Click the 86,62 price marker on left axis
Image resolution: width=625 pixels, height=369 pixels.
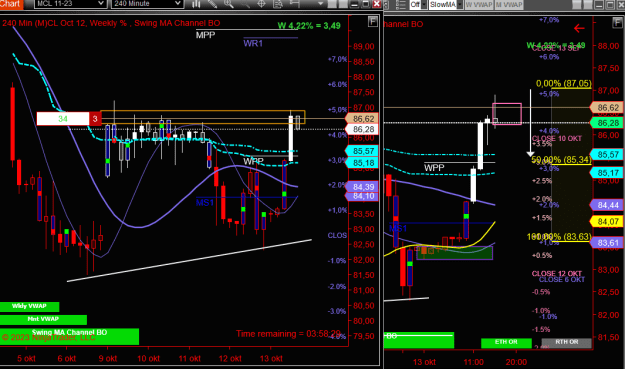coord(363,119)
